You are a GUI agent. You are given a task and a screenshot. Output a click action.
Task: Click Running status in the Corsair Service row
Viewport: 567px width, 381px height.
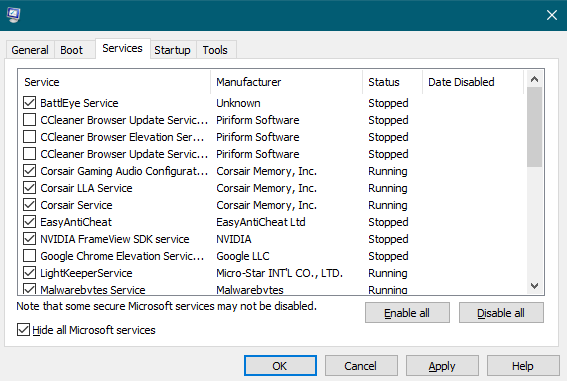[388, 205]
